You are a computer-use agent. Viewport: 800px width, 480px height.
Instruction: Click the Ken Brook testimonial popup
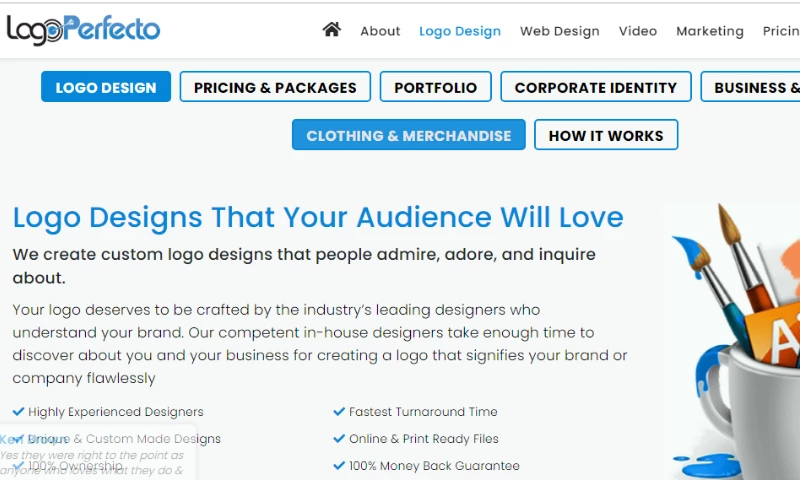(95, 457)
